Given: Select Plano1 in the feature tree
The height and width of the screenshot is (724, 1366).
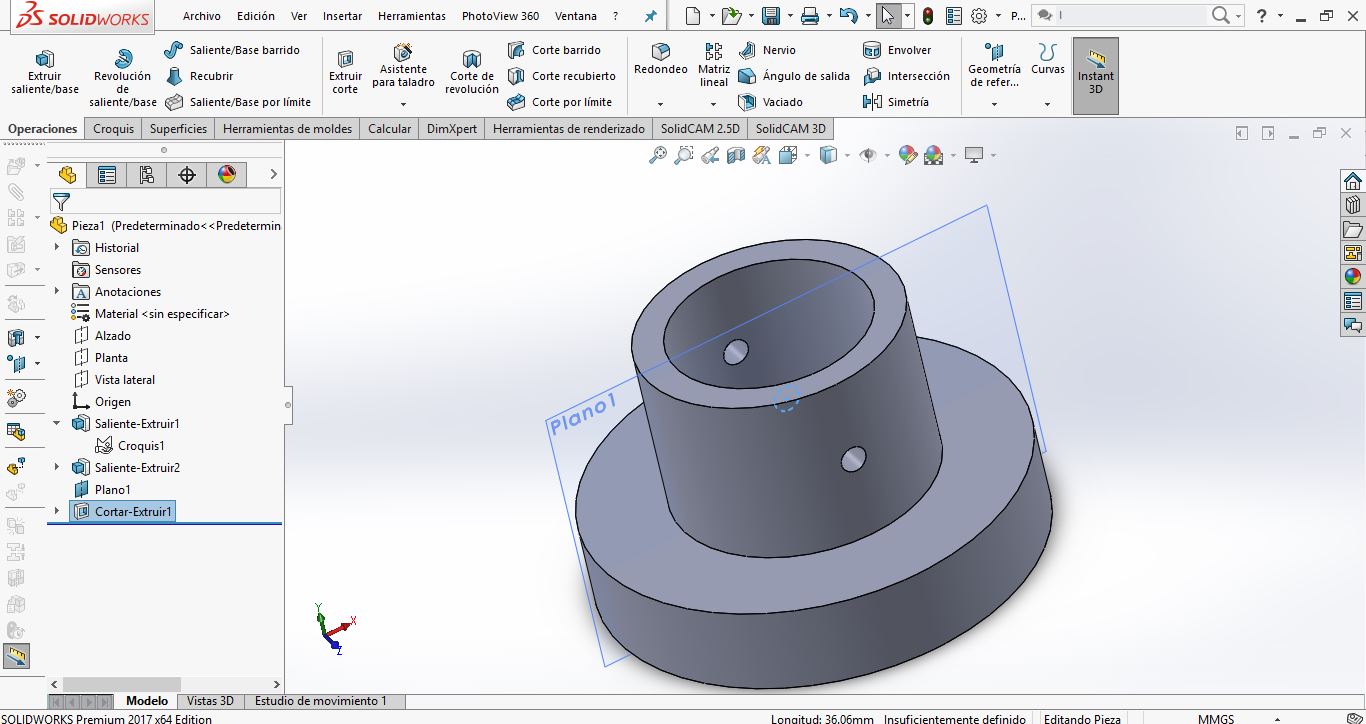Looking at the screenshot, I should pyautogui.click(x=112, y=489).
